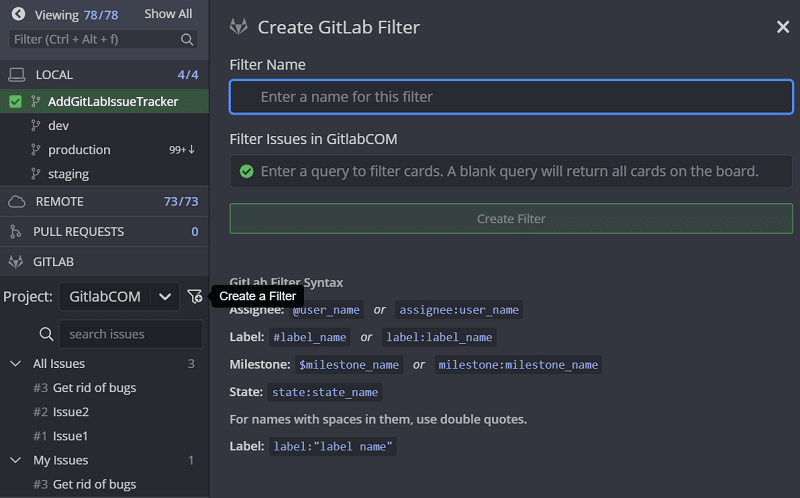Click the GitLab fox icon in sidebar
The height and width of the screenshot is (498, 800).
[16, 262]
